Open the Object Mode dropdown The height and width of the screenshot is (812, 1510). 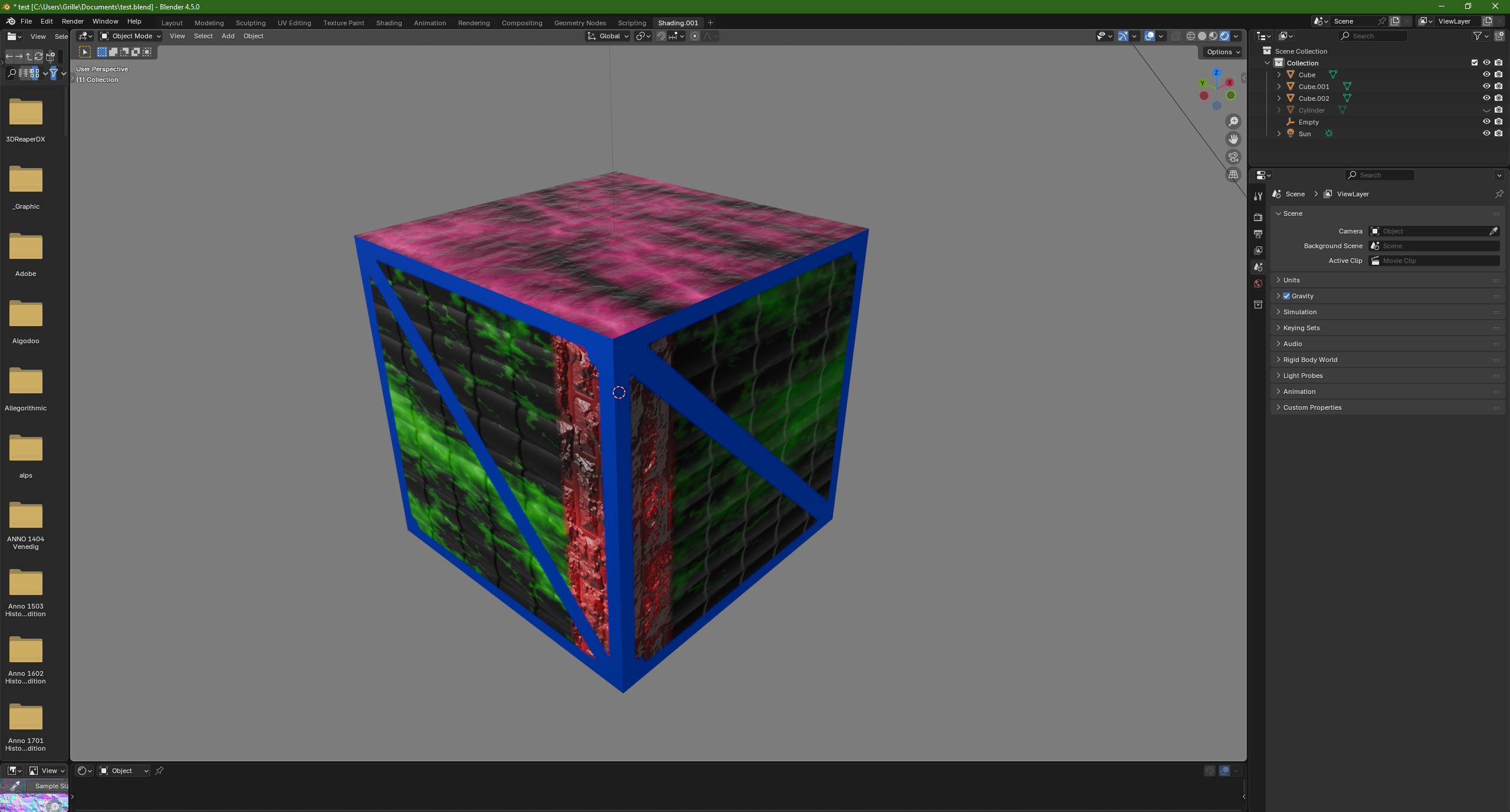coord(130,36)
